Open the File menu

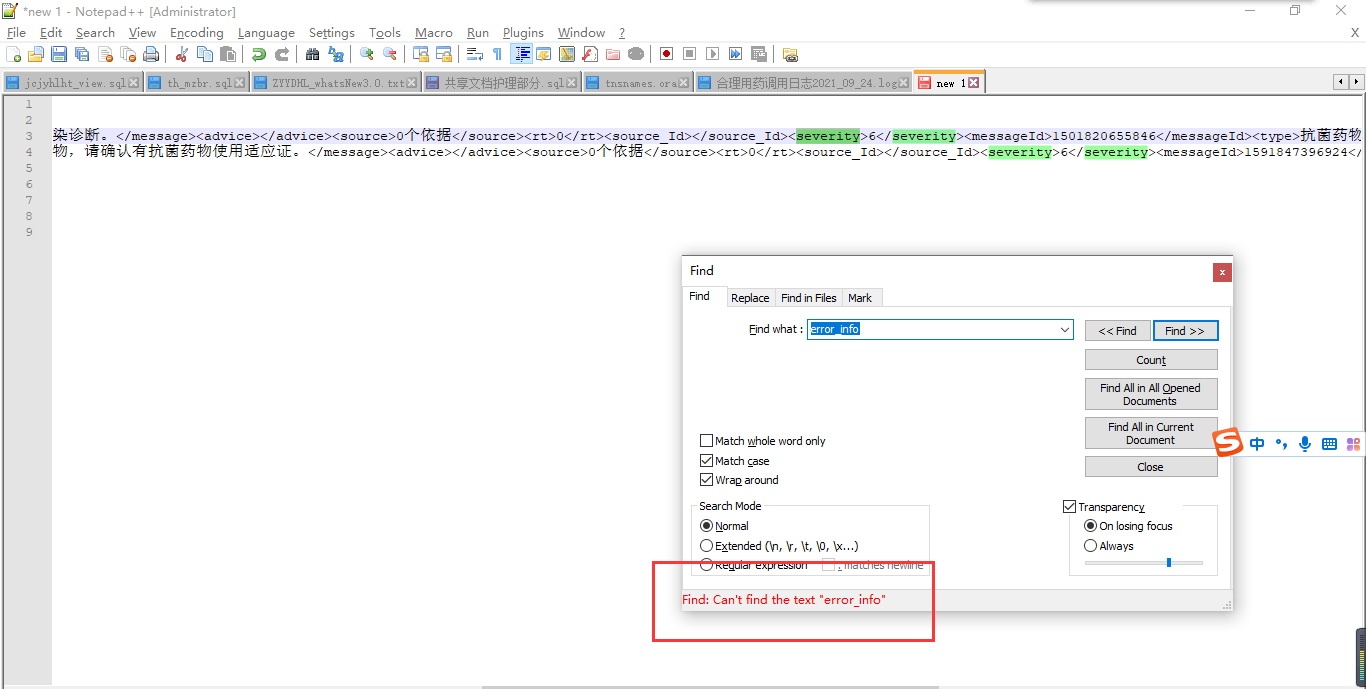coord(16,33)
